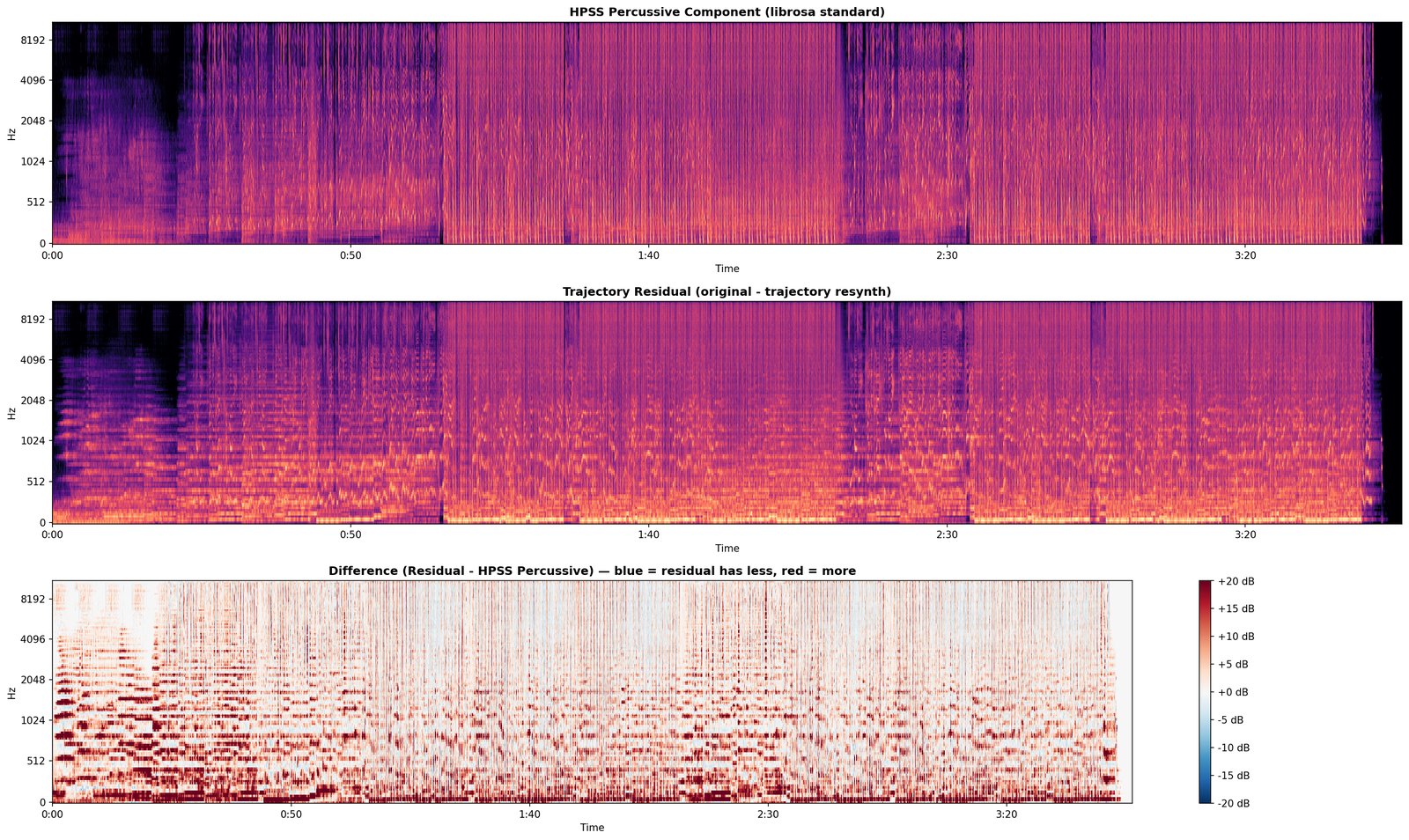Click the "Trajectory Residual (original - trajectory resynth)" title
The image size is (1409, 840).
(727, 291)
